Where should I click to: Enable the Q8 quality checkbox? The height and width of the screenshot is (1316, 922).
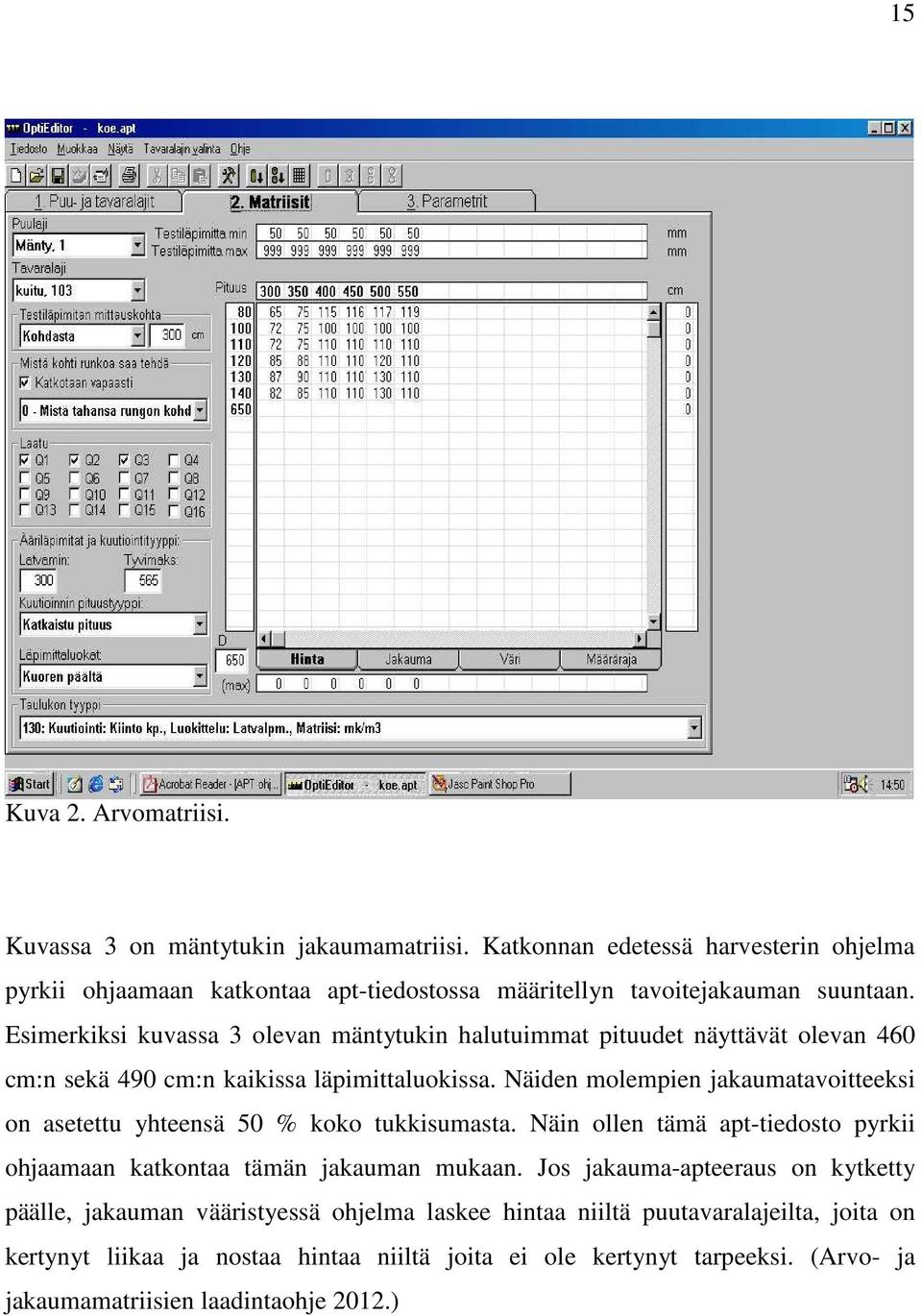pos(174,477)
